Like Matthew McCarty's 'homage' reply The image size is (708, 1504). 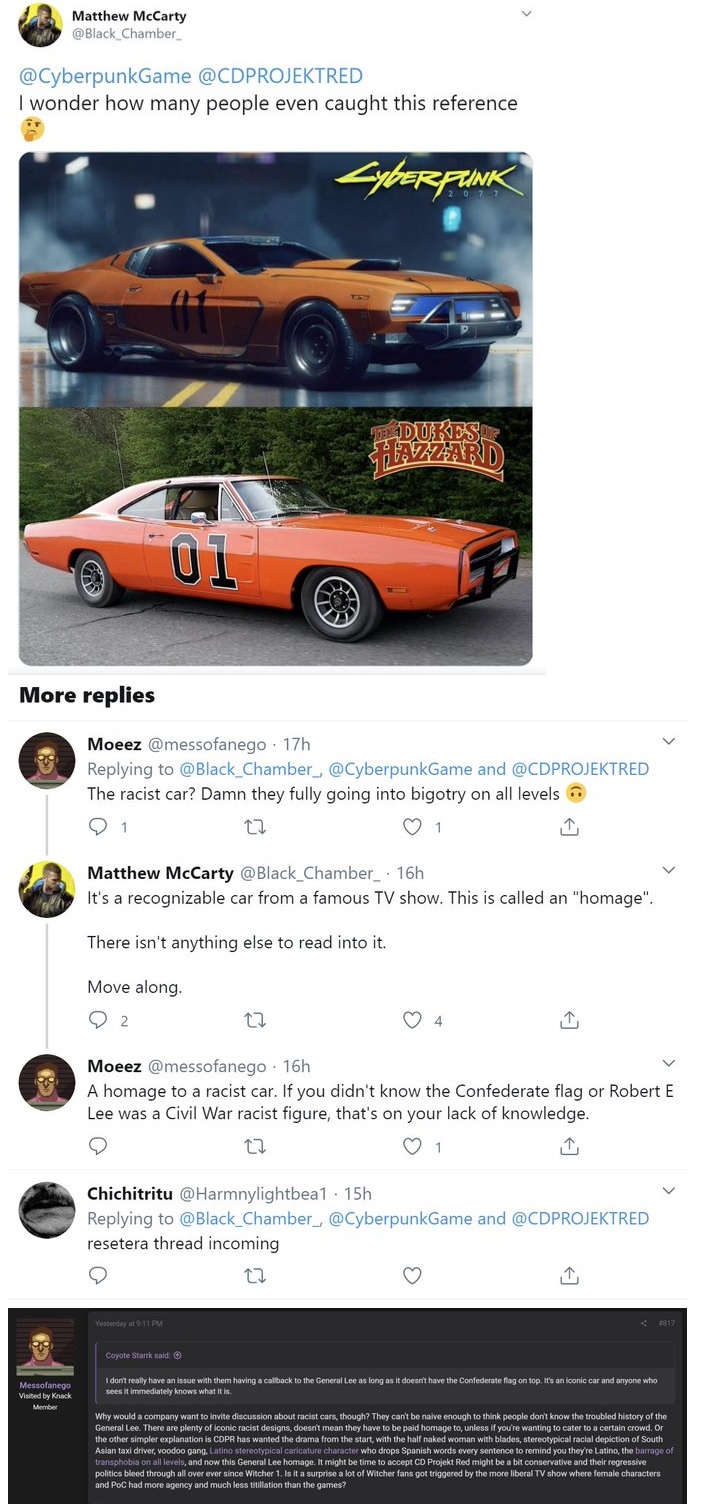pos(411,1020)
